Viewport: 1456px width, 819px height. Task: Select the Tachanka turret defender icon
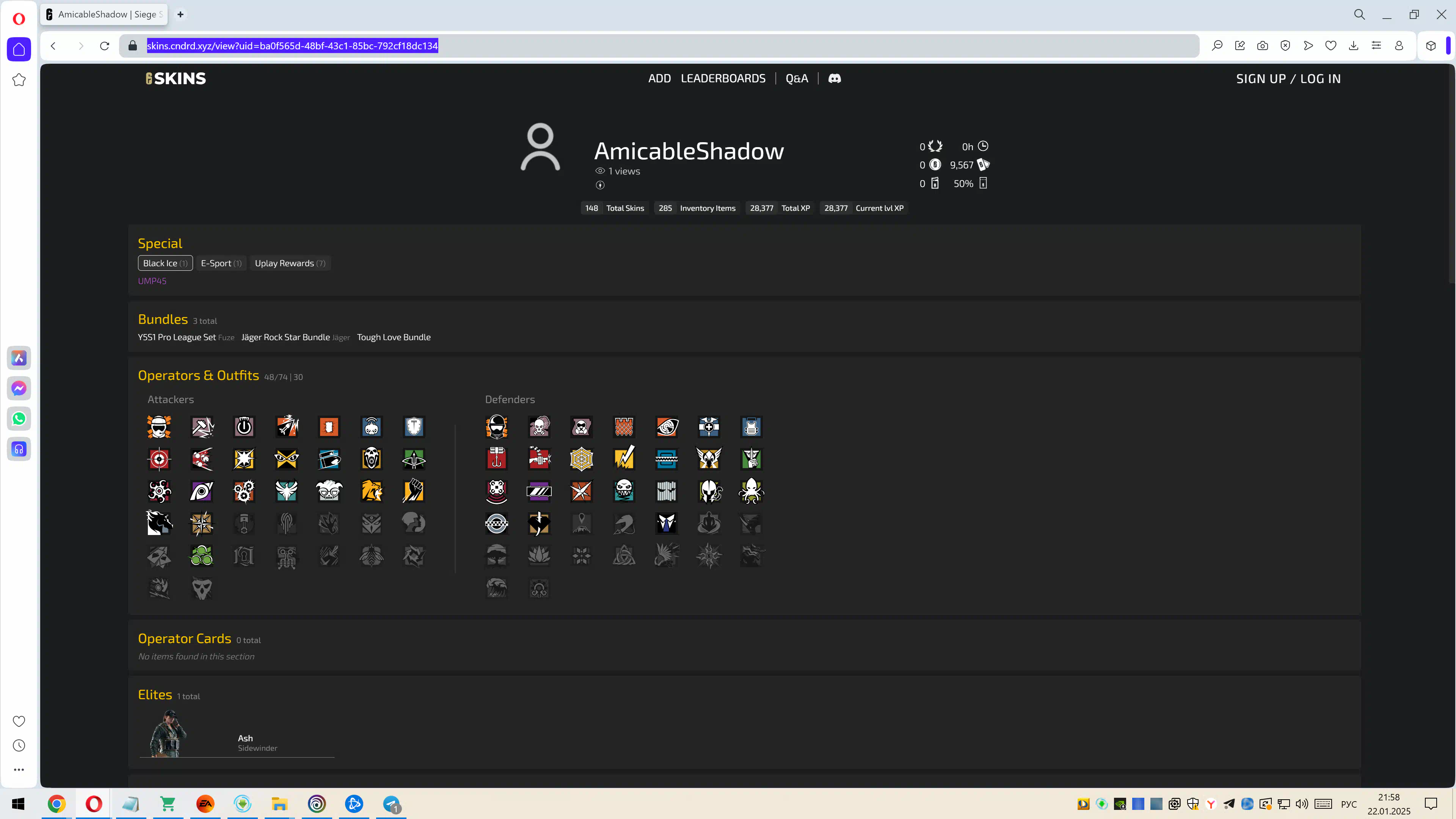539,459
